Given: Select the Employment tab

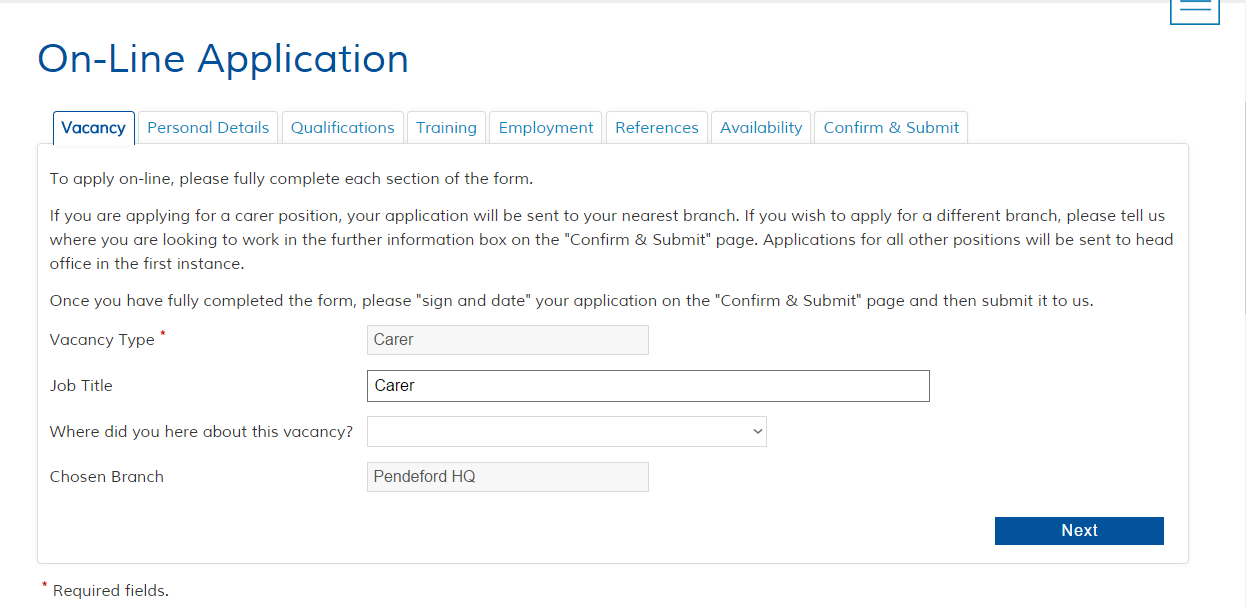Looking at the screenshot, I should [x=546, y=128].
